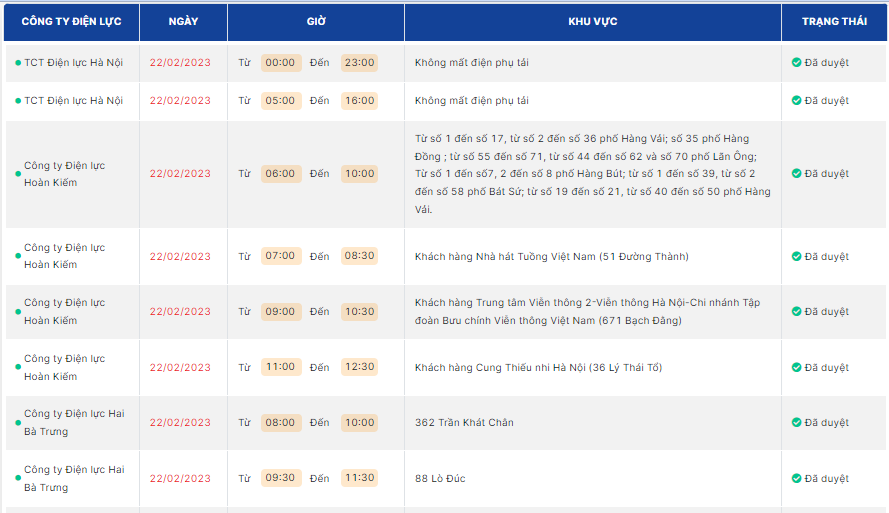Click the date 22/02/2023 in the 00:00 row
This screenshot has width=889, height=513.
pyautogui.click(x=180, y=62)
